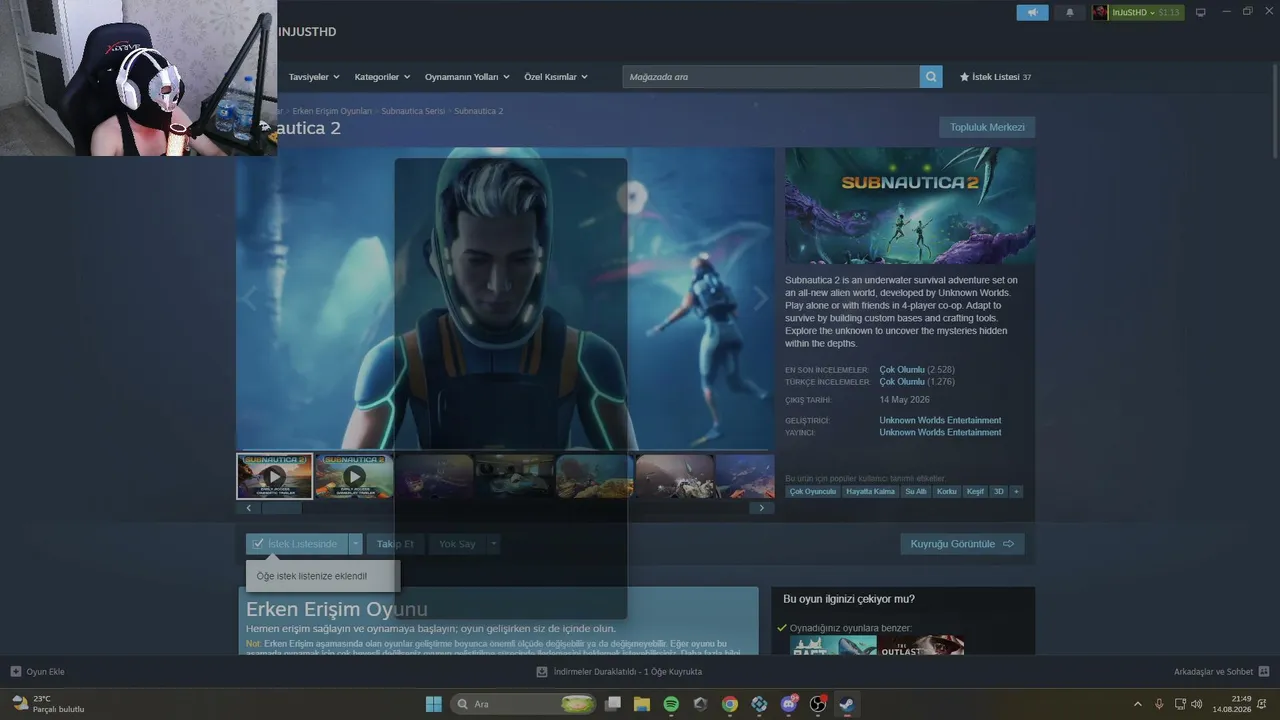This screenshot has width=1280, height=720.
Task: Click the InJuStHD profile avatar
Action: pos(1100,13)
